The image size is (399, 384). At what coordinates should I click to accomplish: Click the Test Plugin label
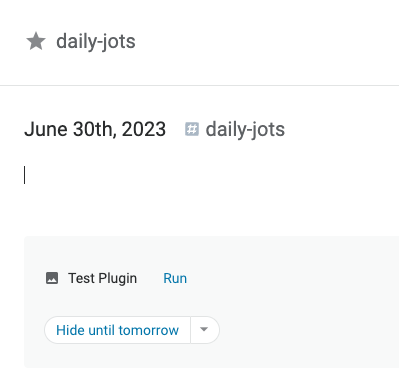(103, 278)
